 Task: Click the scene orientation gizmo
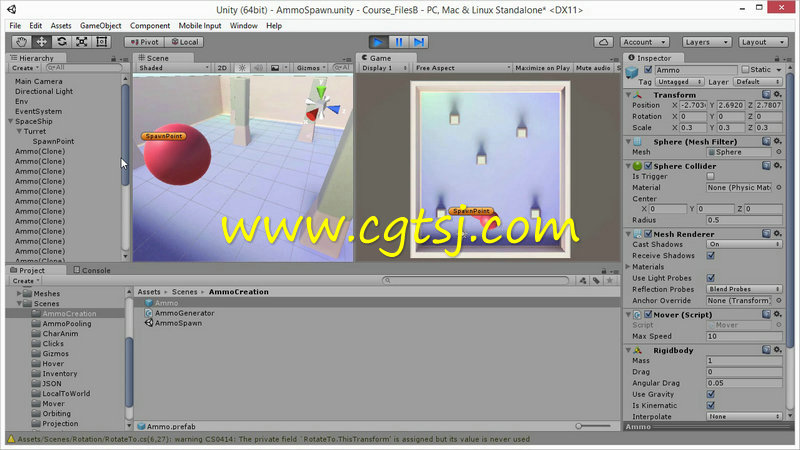(321, 105)
